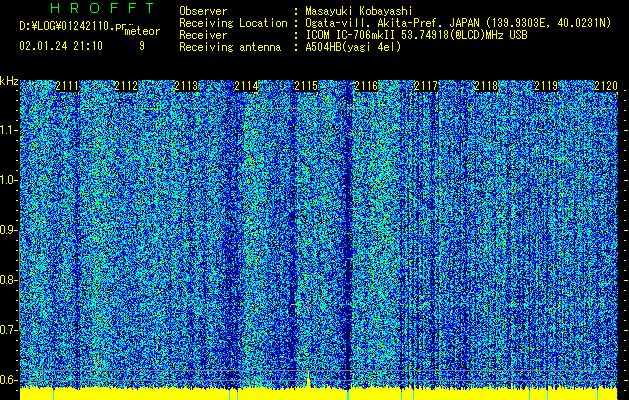629x400 pixels.
Task: Select the log file path D:¥LOG¥01242110
Action: pyautogui.click(x=66, y=26)
